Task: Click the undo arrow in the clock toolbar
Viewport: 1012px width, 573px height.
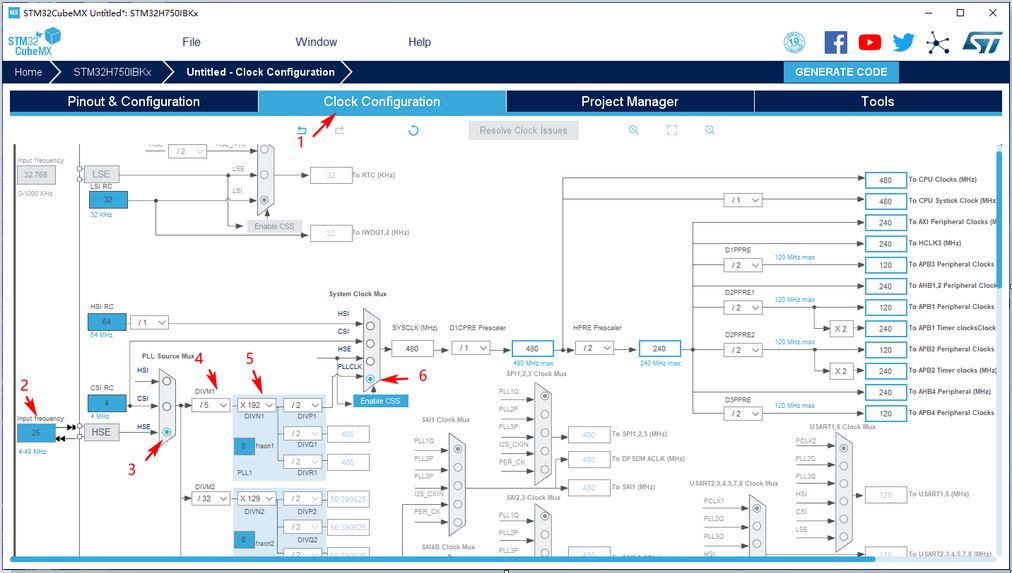Action: coord(302,130)
